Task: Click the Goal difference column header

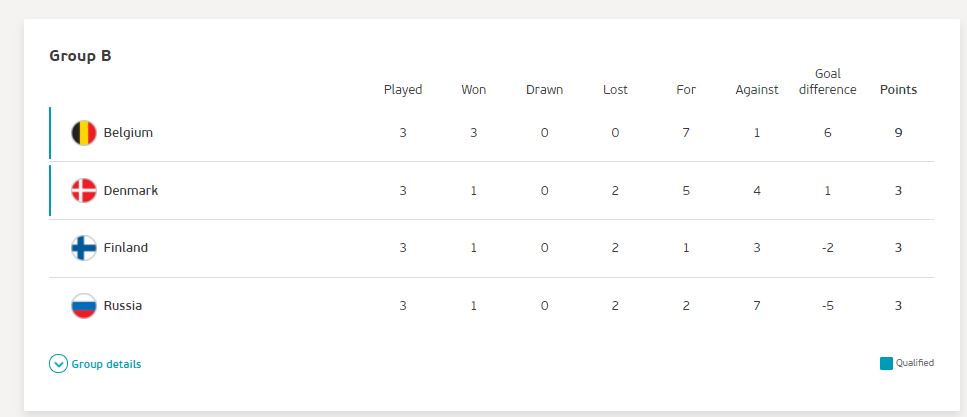Action: point(828,82)
